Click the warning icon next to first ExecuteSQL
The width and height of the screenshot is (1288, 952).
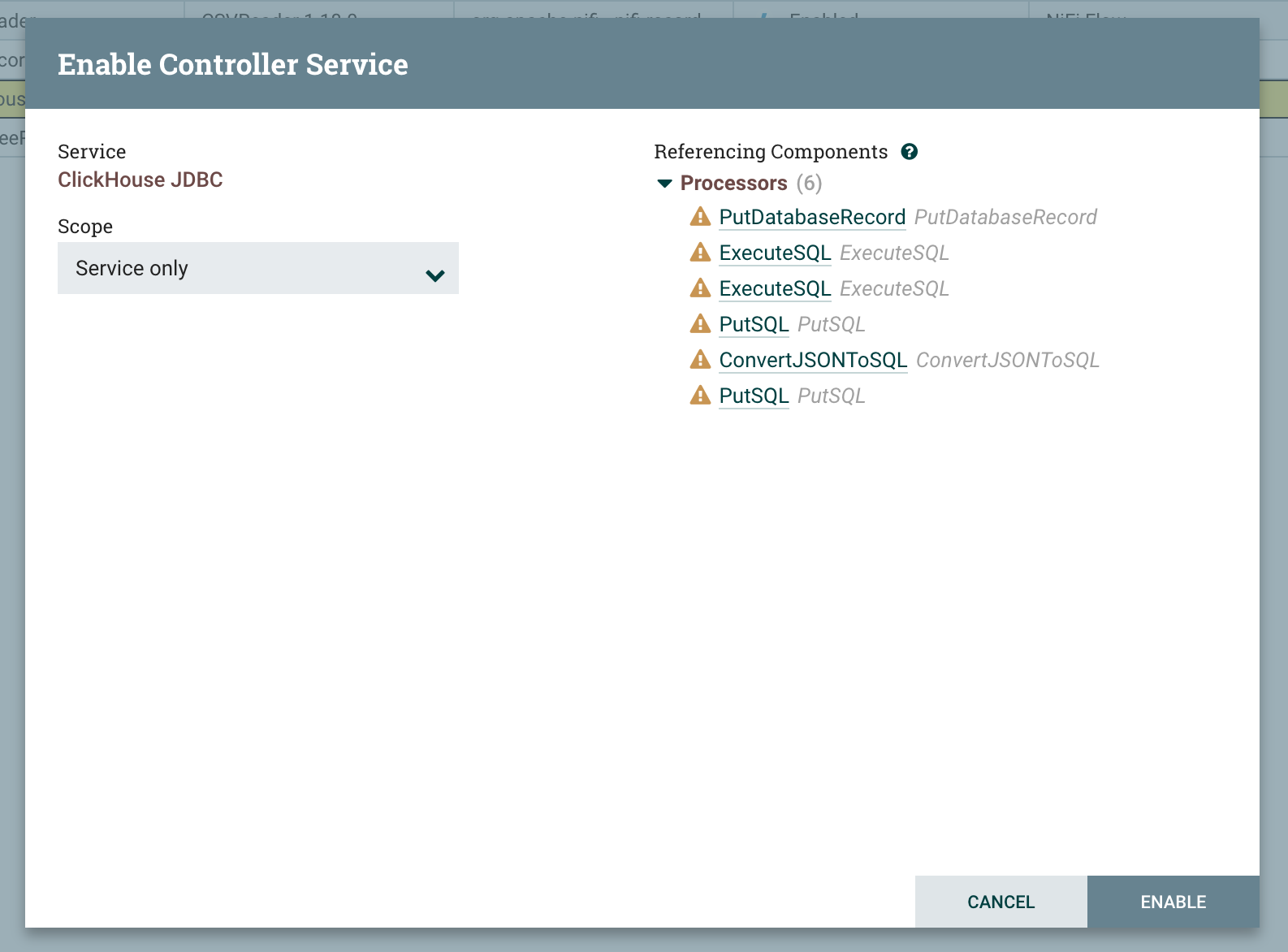(700, 253)
